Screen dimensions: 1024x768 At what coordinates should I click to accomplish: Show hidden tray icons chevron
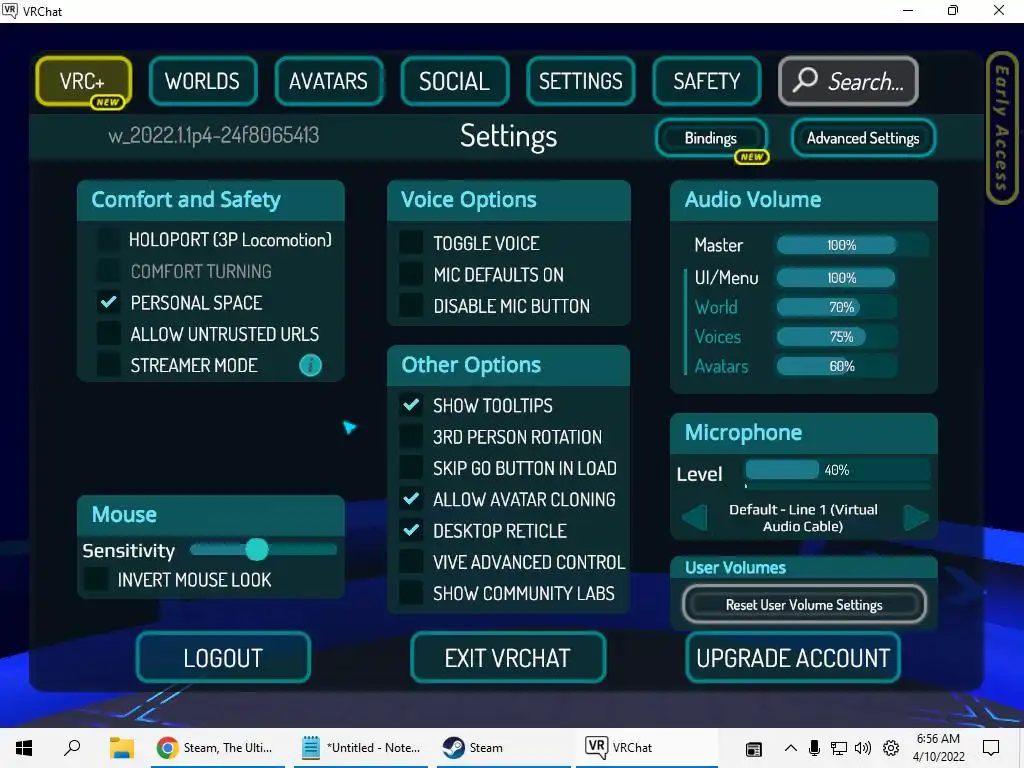(x=790, y=748)
